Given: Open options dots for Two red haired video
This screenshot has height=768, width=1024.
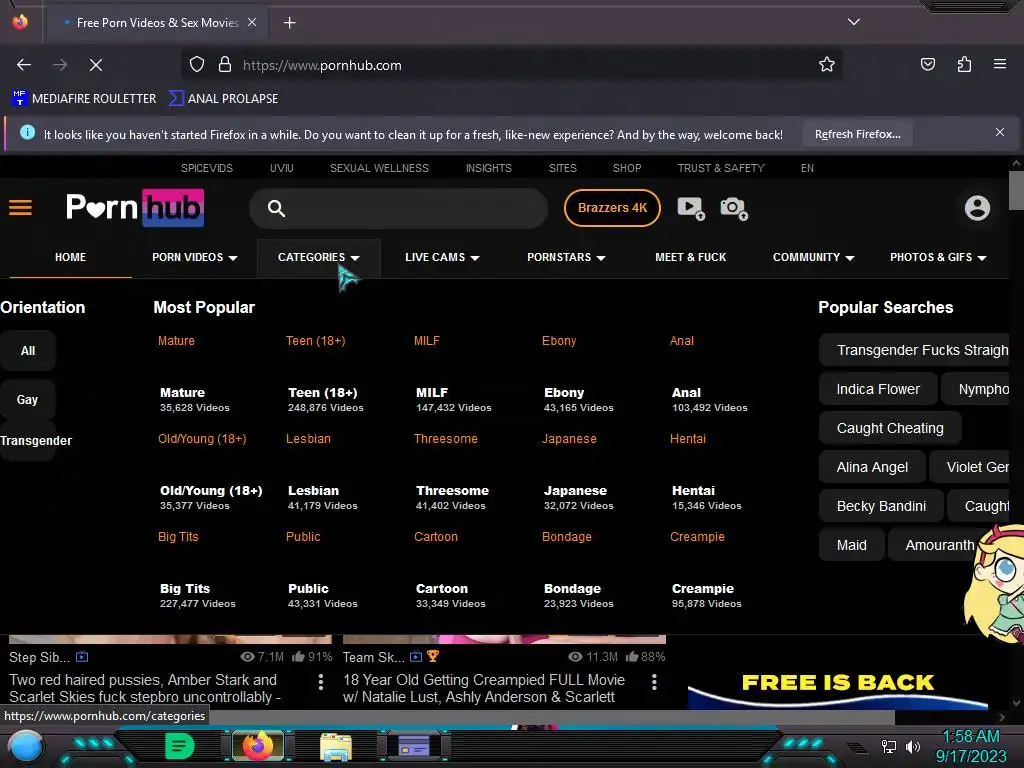Looking at the screenshot, I should coord(321,682).
